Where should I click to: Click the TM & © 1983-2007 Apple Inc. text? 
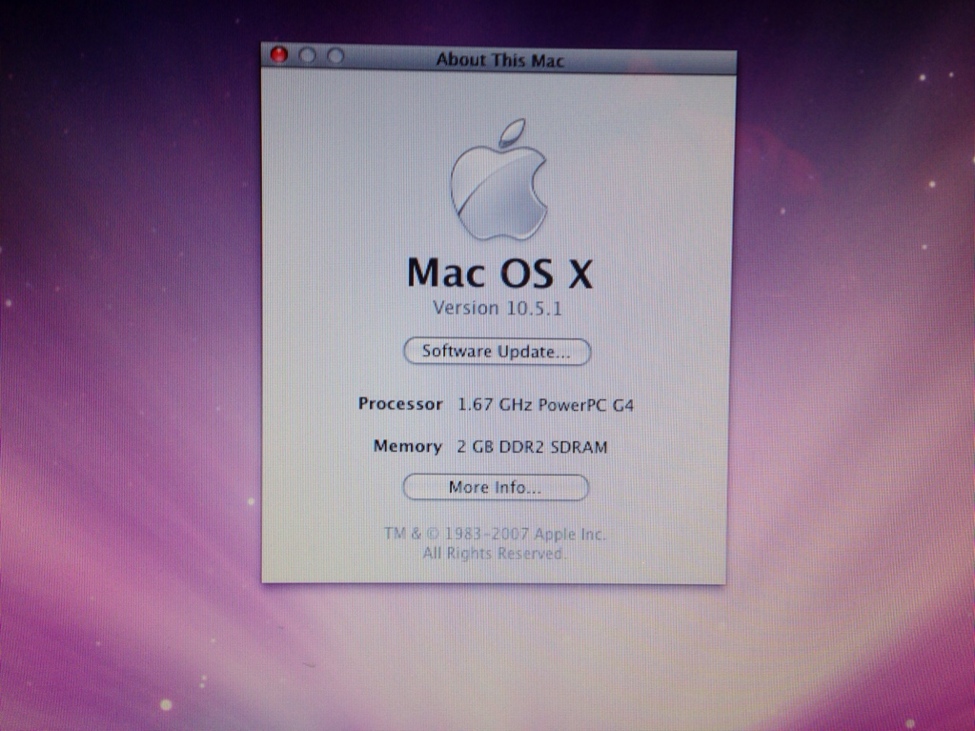[495, 533]
